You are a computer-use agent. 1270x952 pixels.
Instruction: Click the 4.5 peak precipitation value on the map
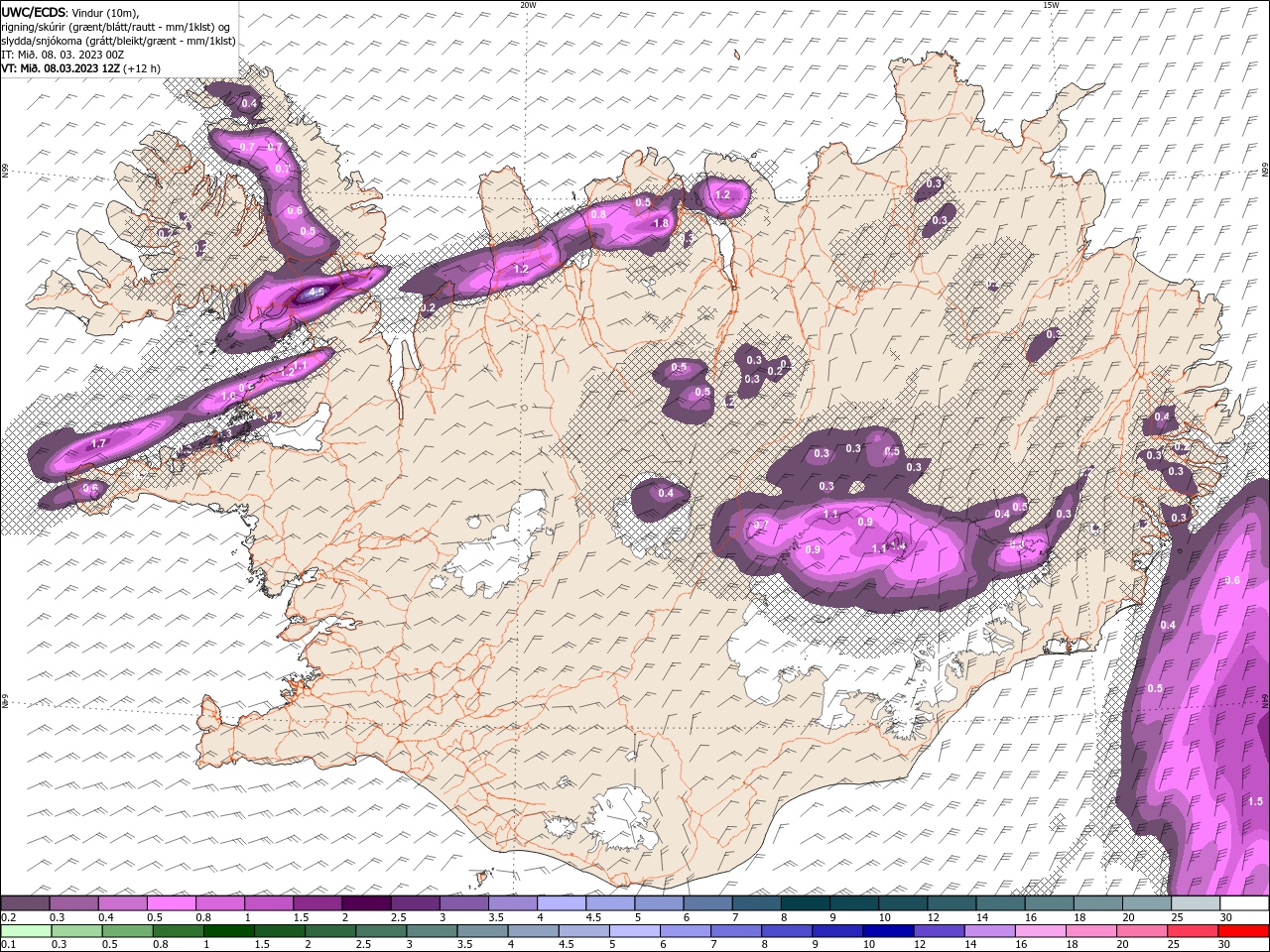[317, 293]
